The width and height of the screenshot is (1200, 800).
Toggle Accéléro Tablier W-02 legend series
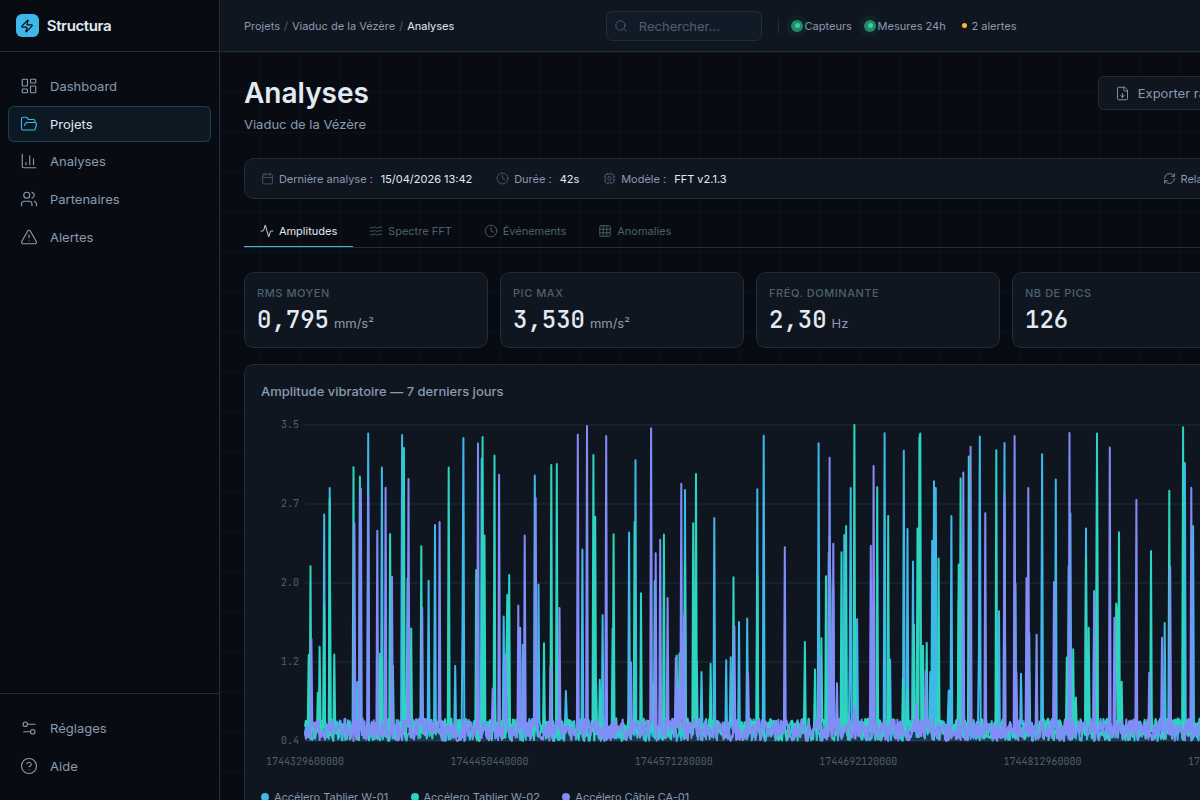475,796
